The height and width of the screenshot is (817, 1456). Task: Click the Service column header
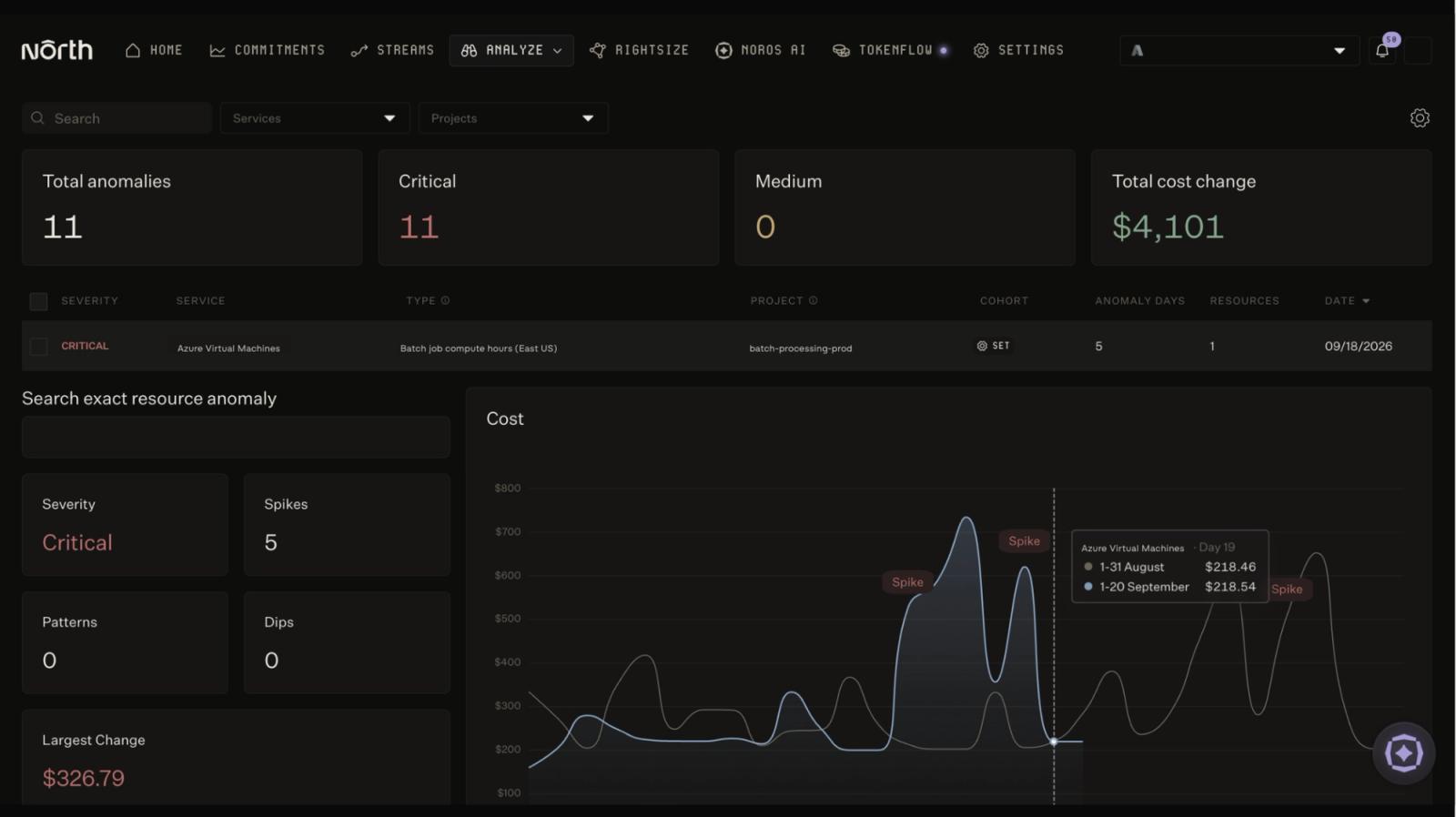coord(200,301)
